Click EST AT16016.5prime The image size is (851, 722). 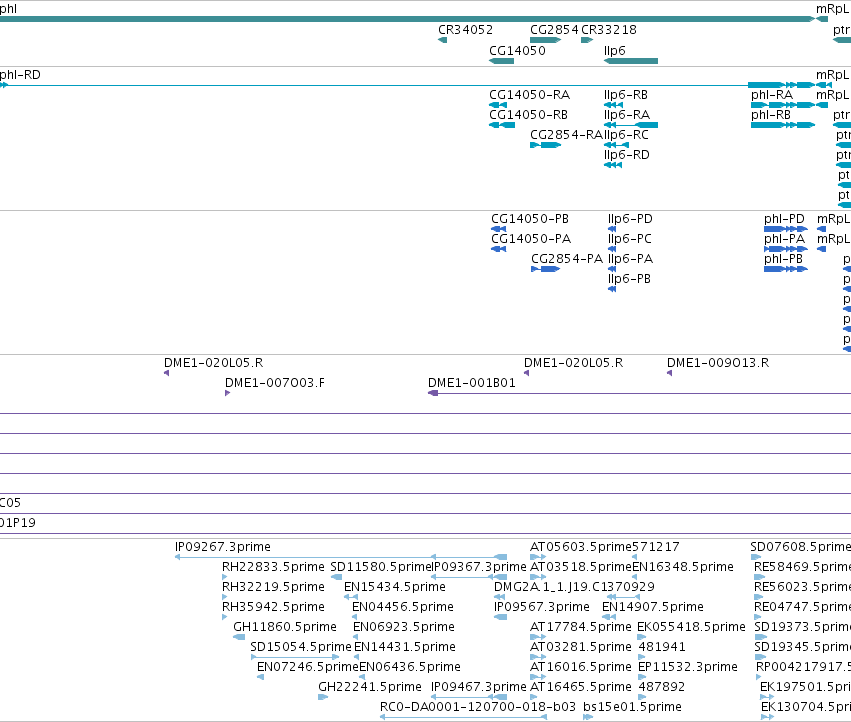pyautogui.click(x=538, y=677)
